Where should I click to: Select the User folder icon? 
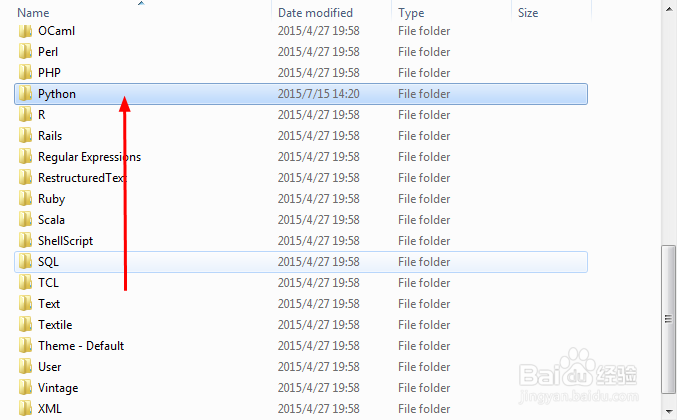[25, 366]
